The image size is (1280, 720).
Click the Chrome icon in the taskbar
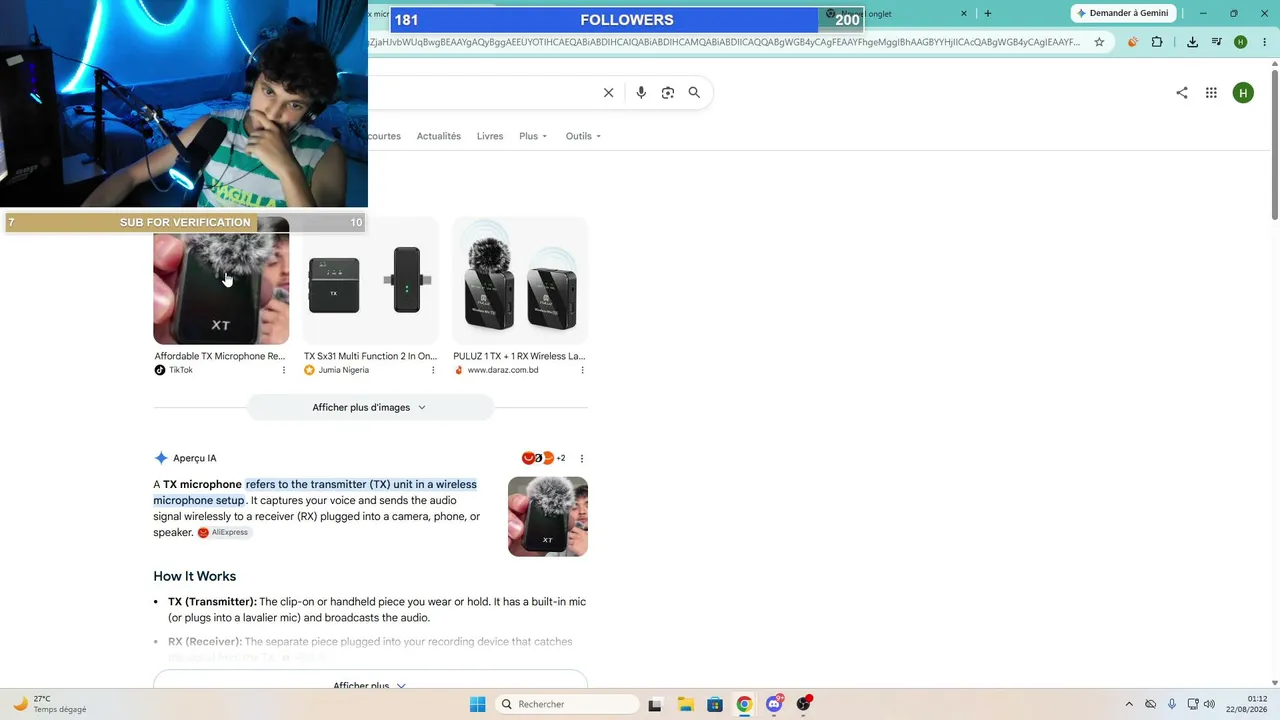(x=744, y=704)
